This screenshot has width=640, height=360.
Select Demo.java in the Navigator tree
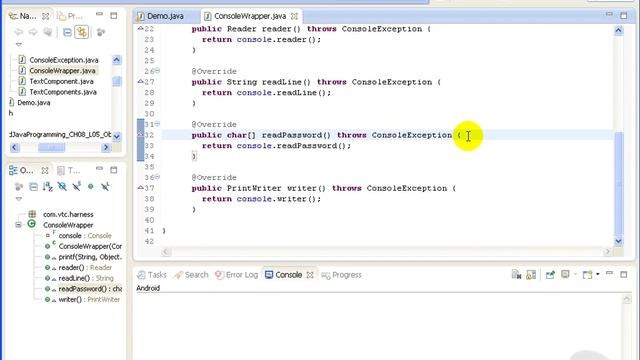tap(33, 102)
